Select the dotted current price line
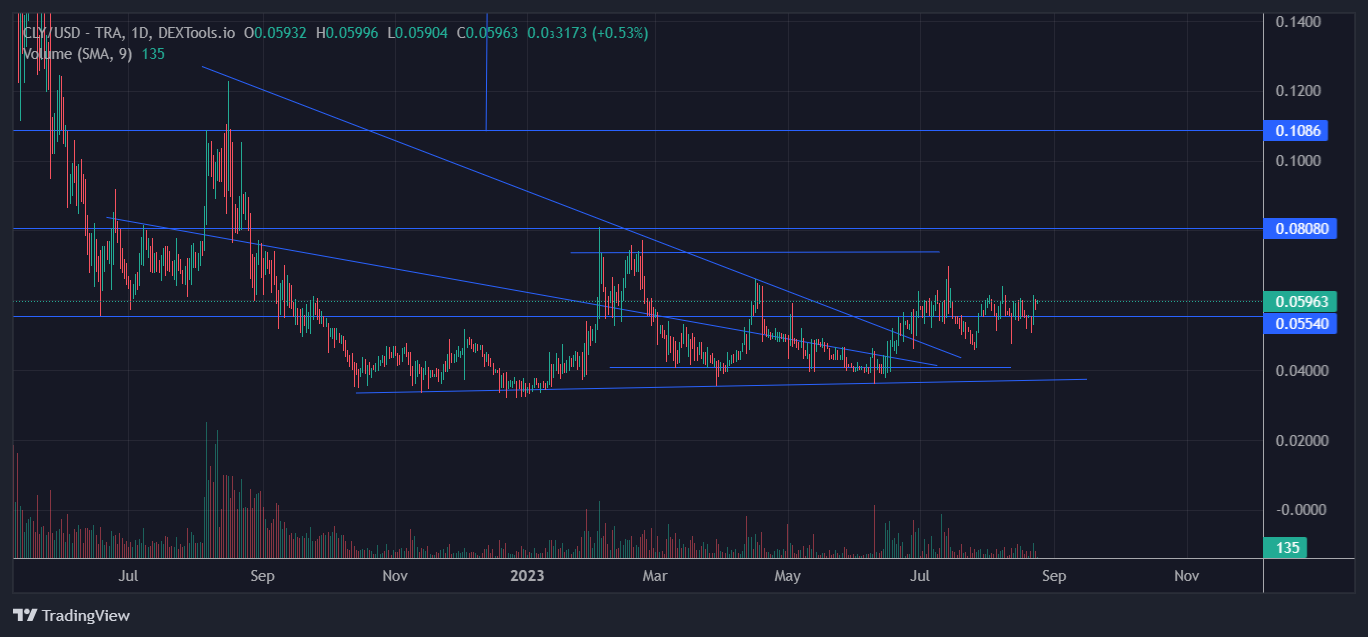 (638, 301)
